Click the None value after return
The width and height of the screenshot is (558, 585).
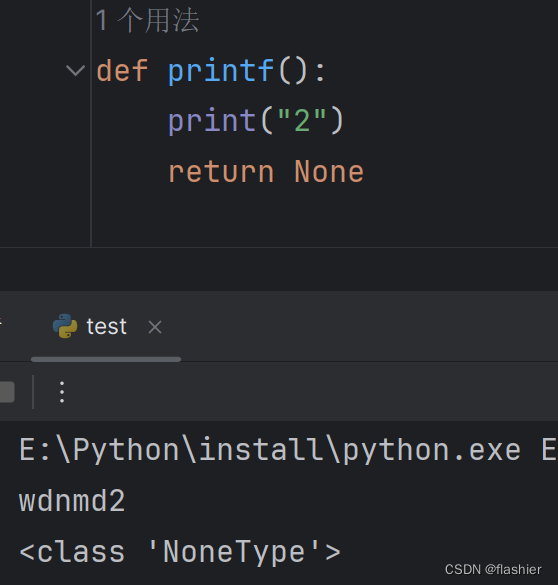point(329,172)
